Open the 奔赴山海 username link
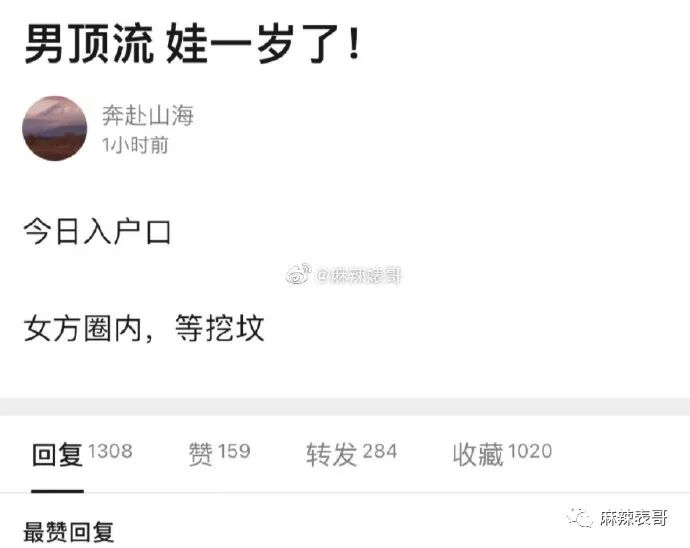Viewport: 690px width, 548px height. point(148,116)
